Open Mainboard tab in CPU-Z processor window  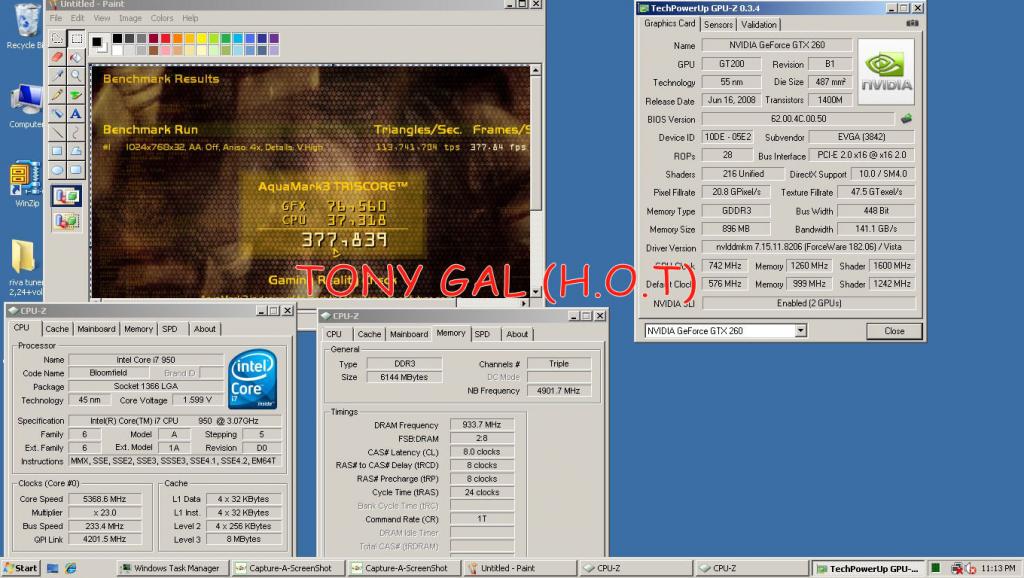[x=97, y=329]
